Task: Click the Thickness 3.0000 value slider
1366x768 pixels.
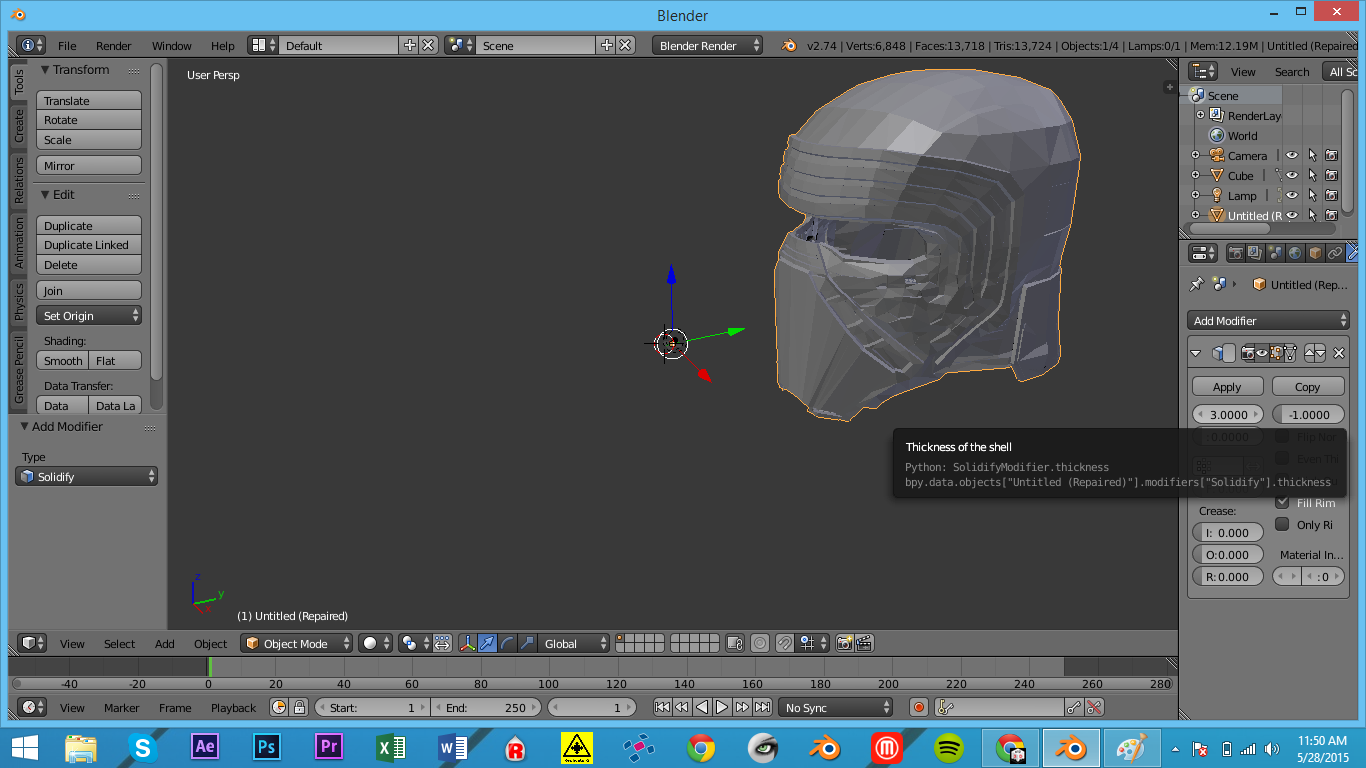Action: click(1229, 414)
